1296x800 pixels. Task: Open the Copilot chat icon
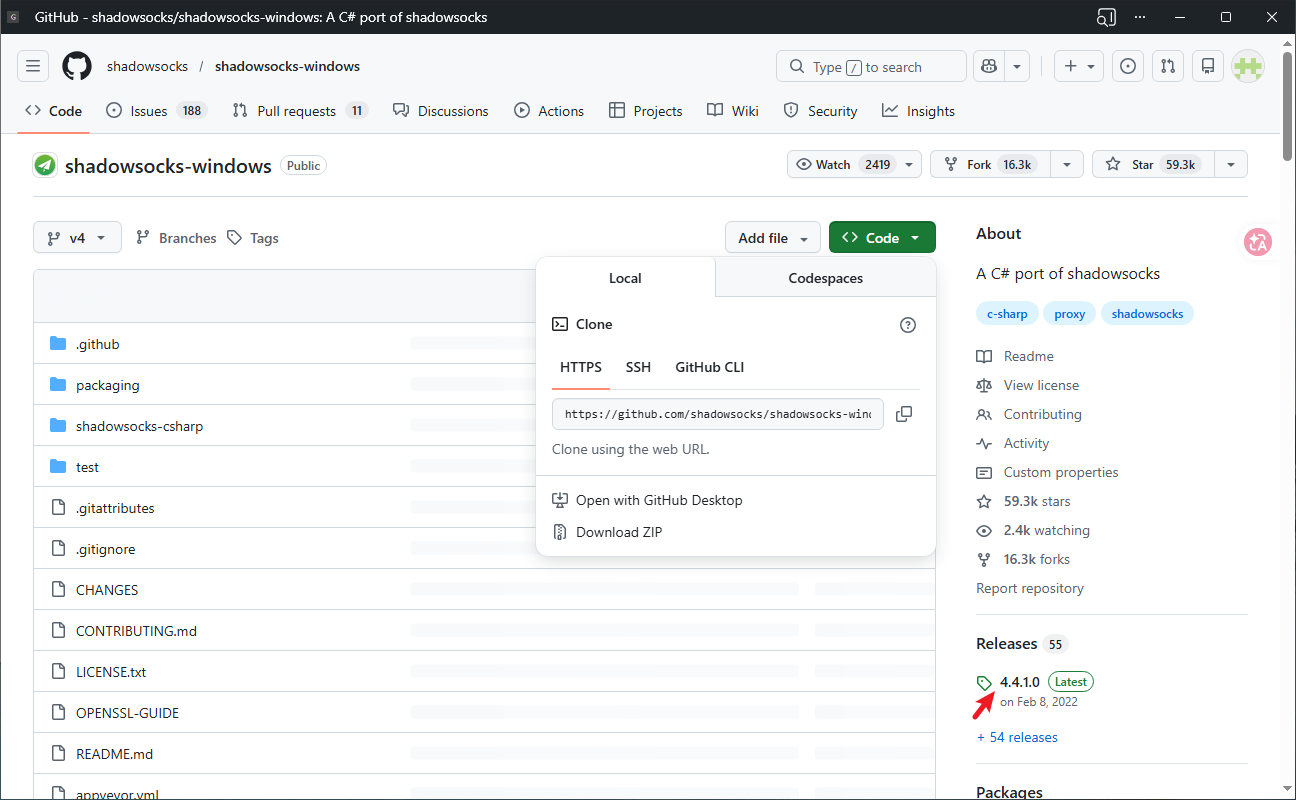pos(989,67)
